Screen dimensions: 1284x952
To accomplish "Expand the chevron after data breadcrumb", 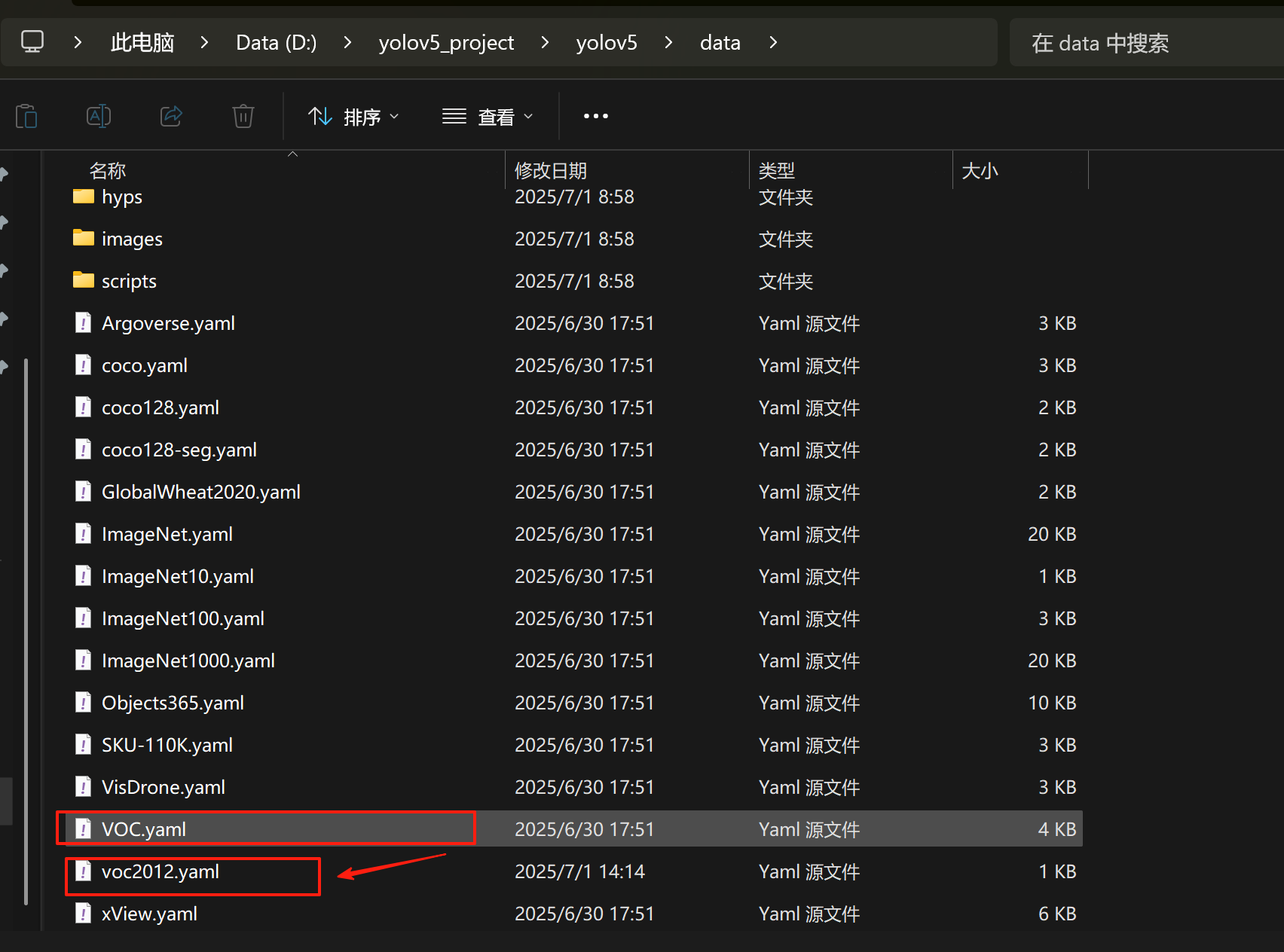I will pos(773,42).
